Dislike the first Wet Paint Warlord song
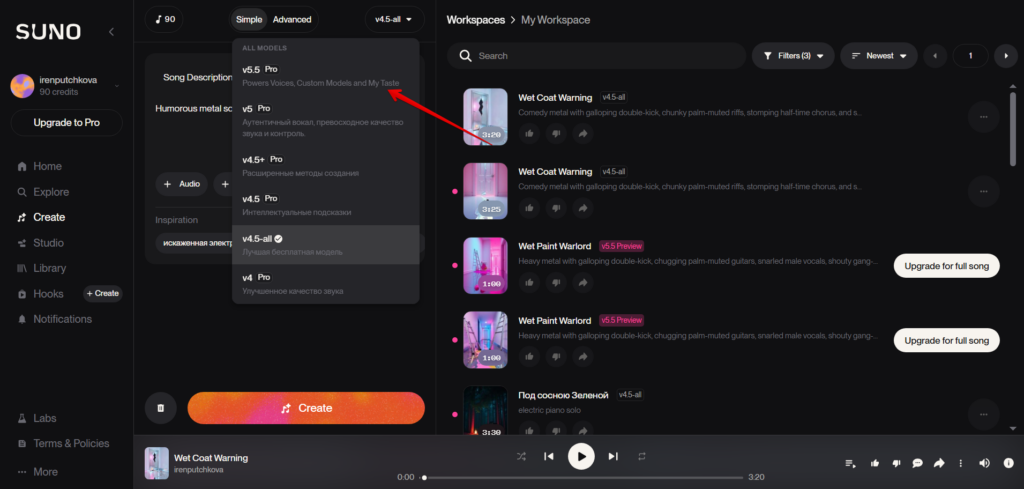This screenshot has width=1024, height=489. [x=556, y=282]
